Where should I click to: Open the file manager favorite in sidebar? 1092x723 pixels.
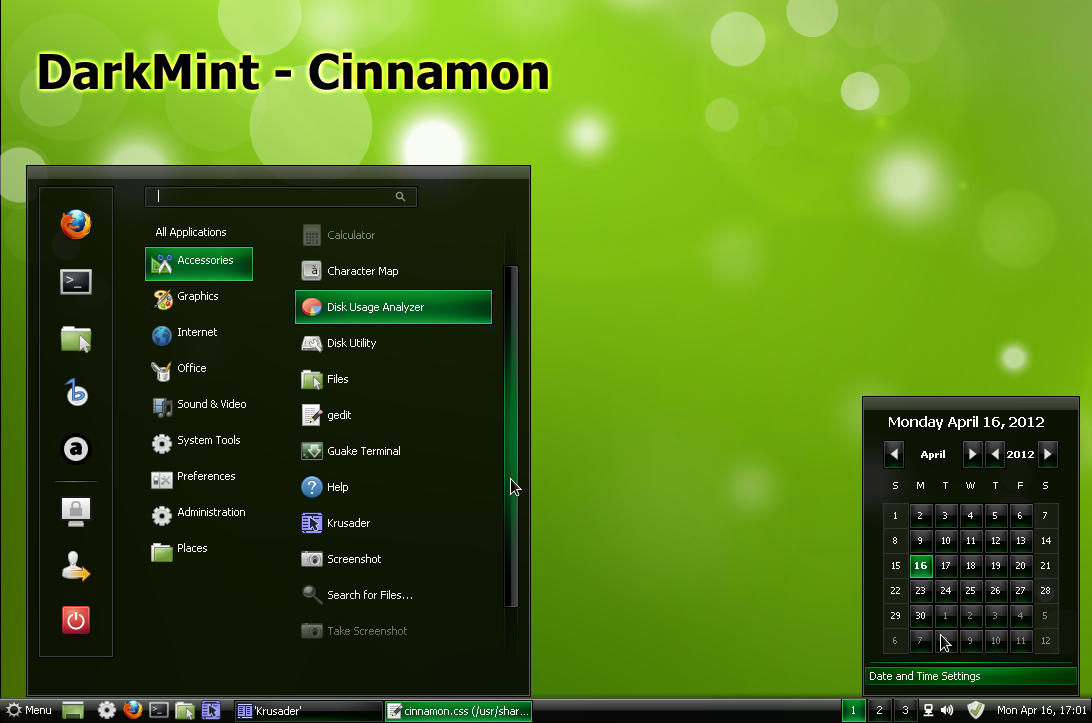(x=76, y=339)
